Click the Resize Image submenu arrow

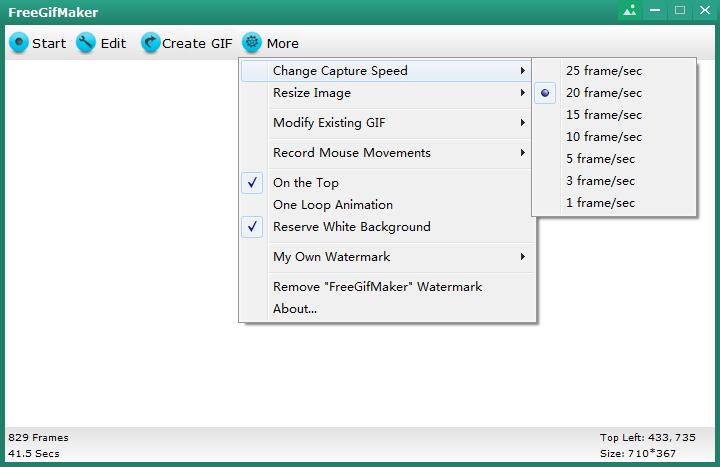pos(523,93)
